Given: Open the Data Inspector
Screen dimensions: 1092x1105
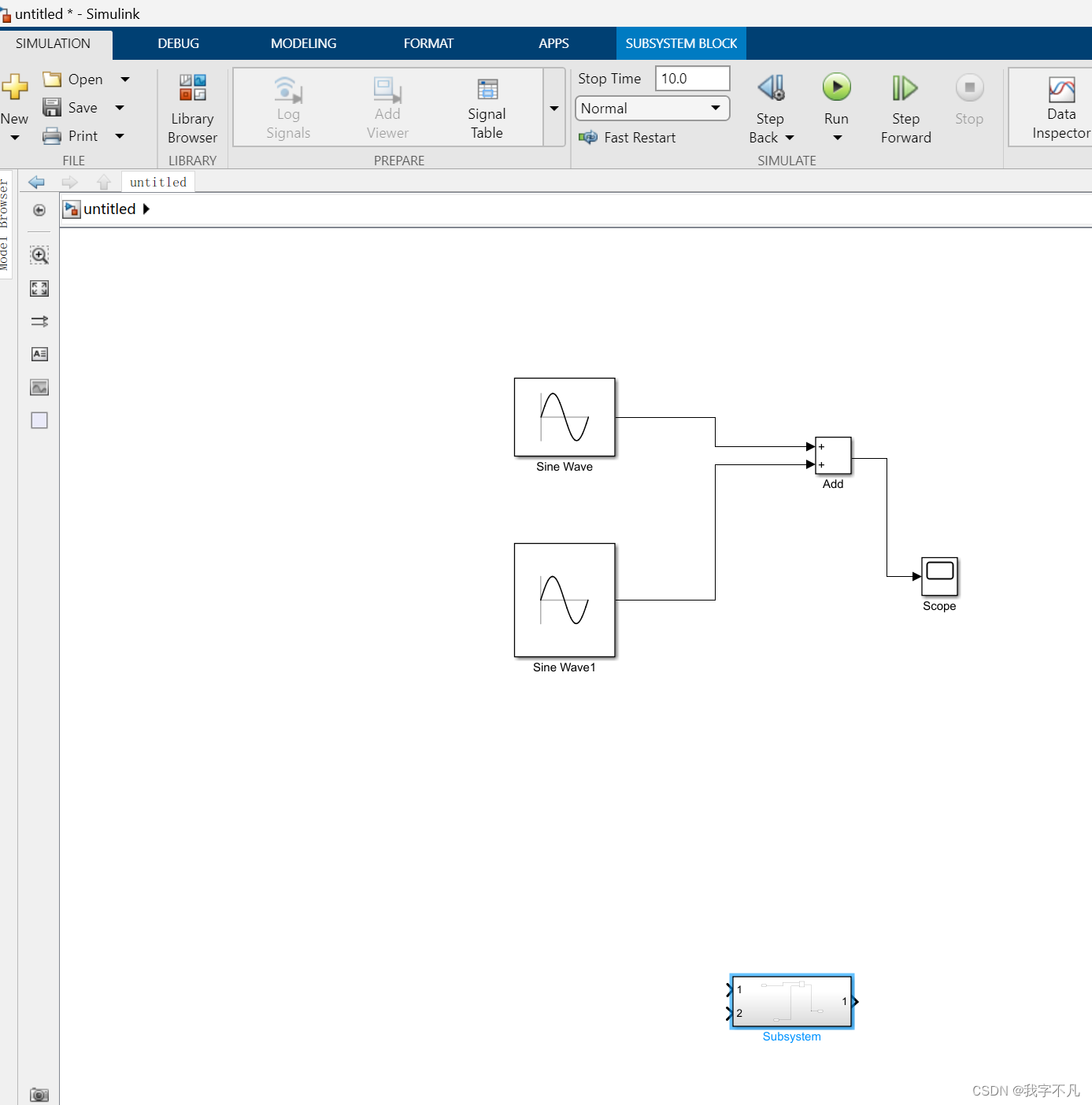Looking at the screenshot, I should pyautogui.click(x=1061, y=109).
